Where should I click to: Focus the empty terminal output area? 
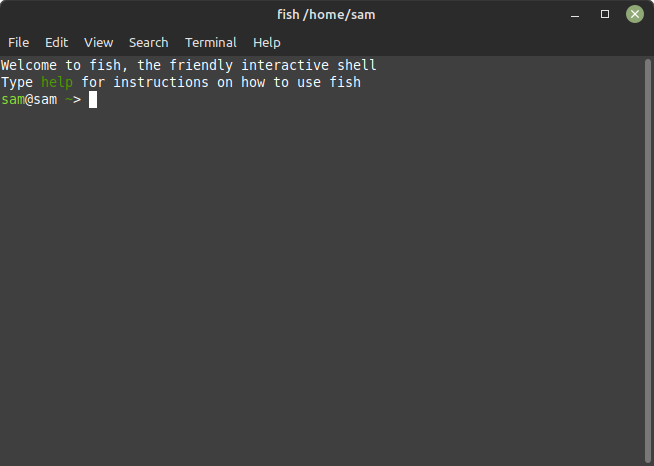322,284
